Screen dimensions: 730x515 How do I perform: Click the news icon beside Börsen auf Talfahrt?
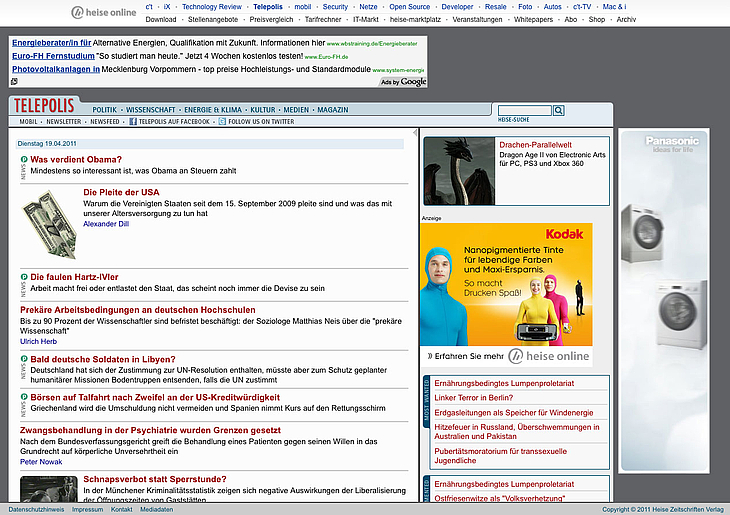tap(24, 397)
